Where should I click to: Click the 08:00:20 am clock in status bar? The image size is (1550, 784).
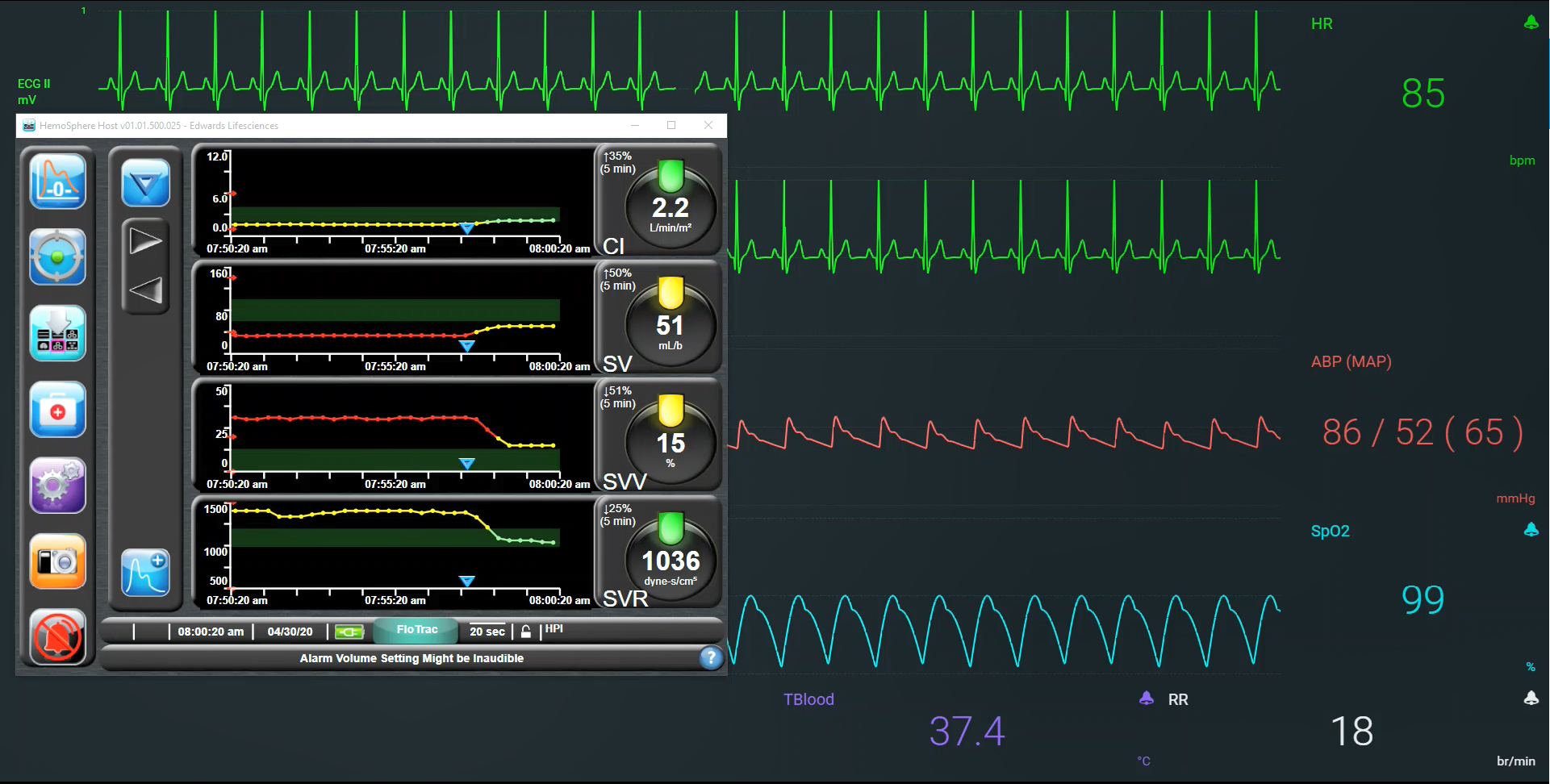(211, 632)
